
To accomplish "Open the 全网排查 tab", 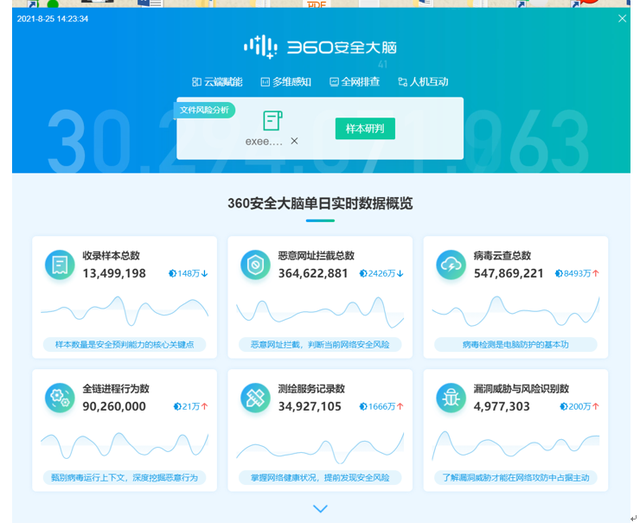I will [x=355, y=82].
